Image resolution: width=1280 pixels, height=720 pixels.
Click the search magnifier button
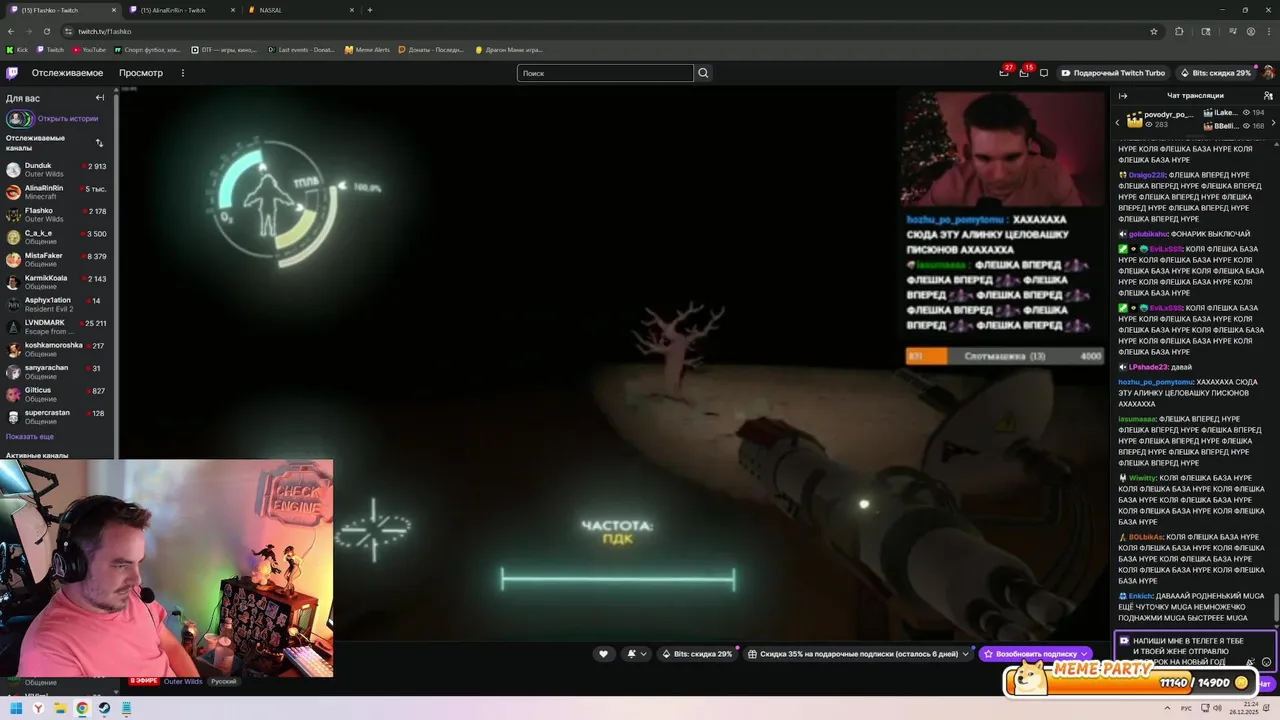click(x=703, y=73)
